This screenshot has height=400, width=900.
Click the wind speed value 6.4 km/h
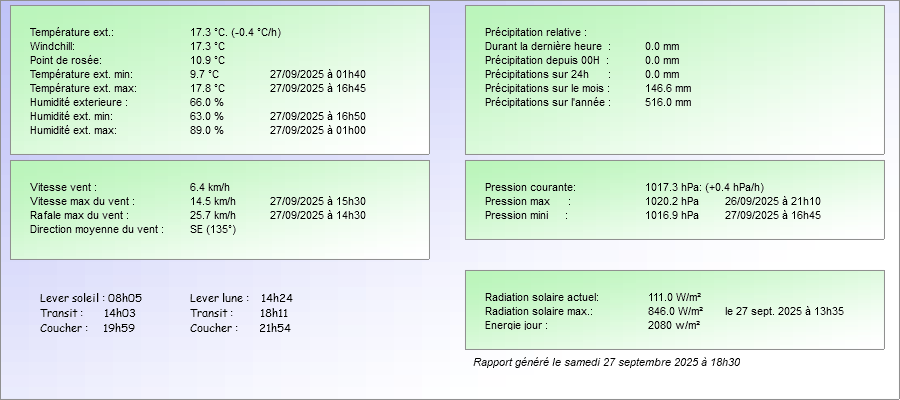(x=210, y=187)
